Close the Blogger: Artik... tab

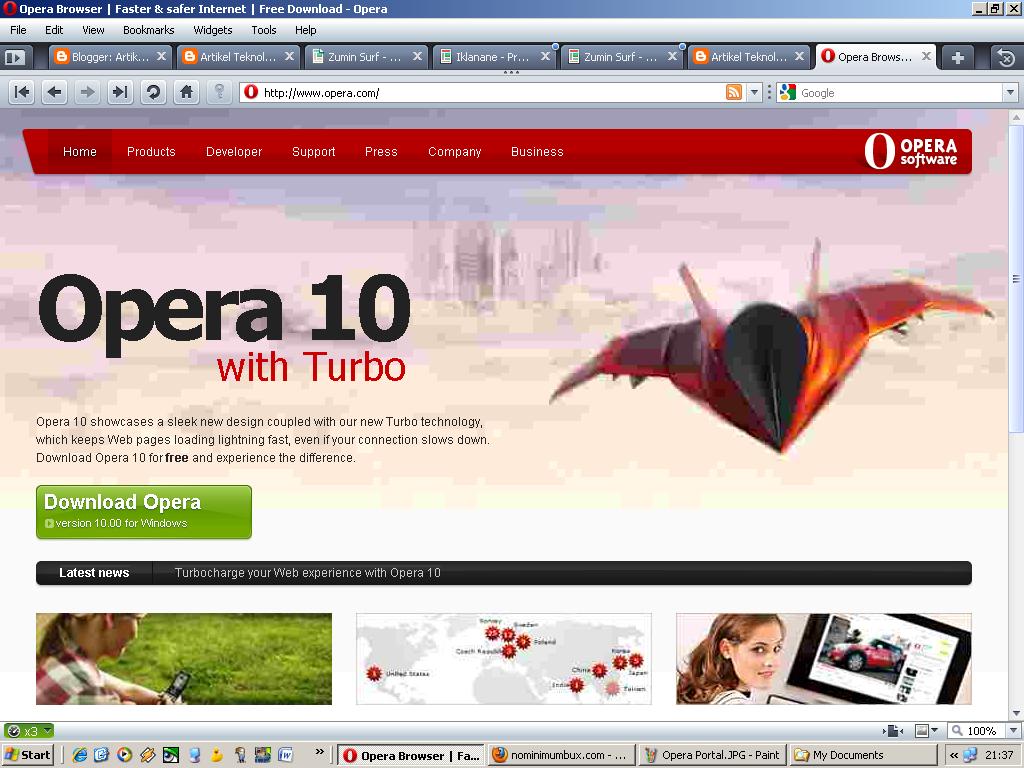161,57
